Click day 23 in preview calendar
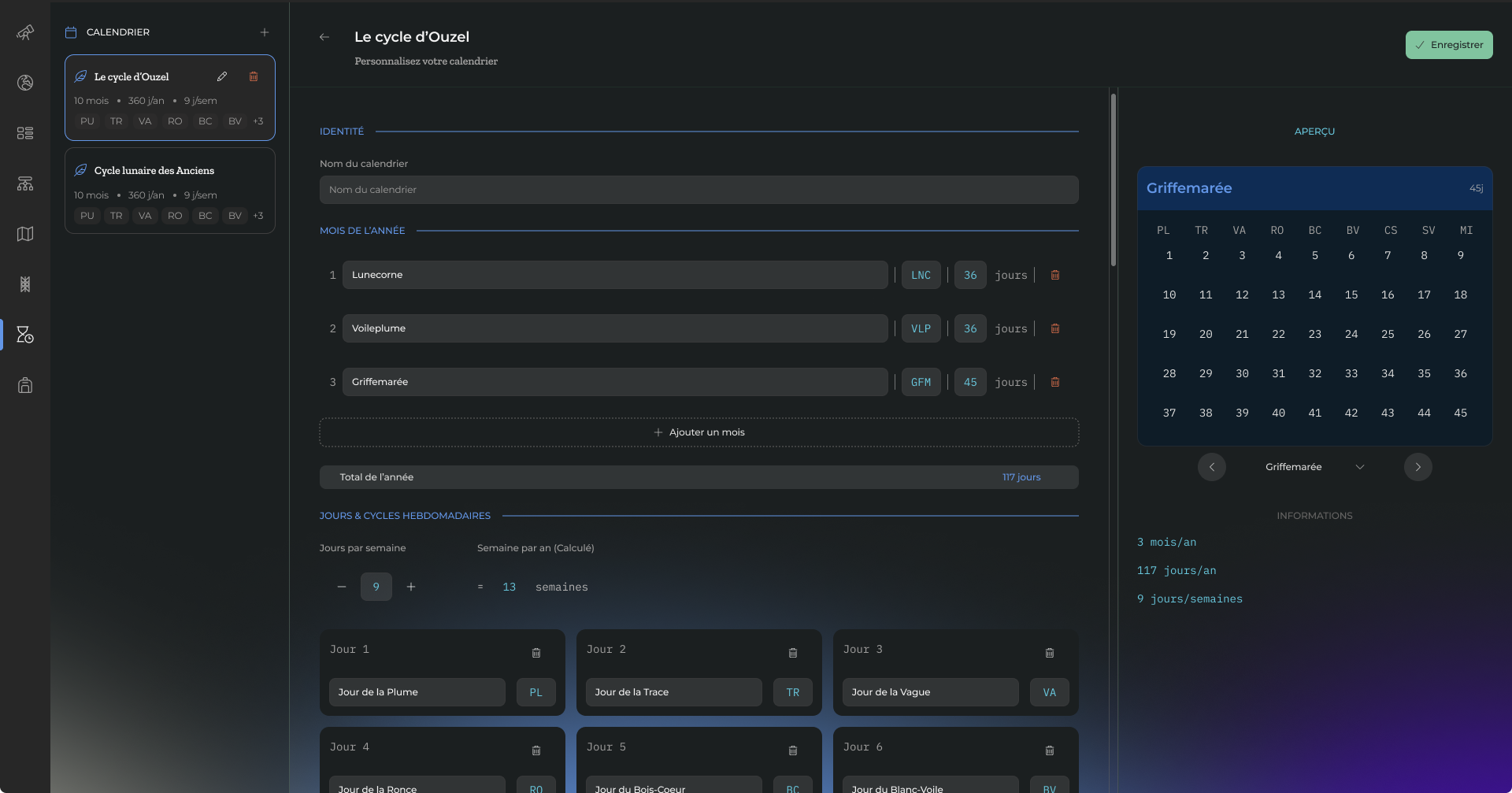The height and width of the screenshot is (793, 1512). click(x=1315, y=334)
